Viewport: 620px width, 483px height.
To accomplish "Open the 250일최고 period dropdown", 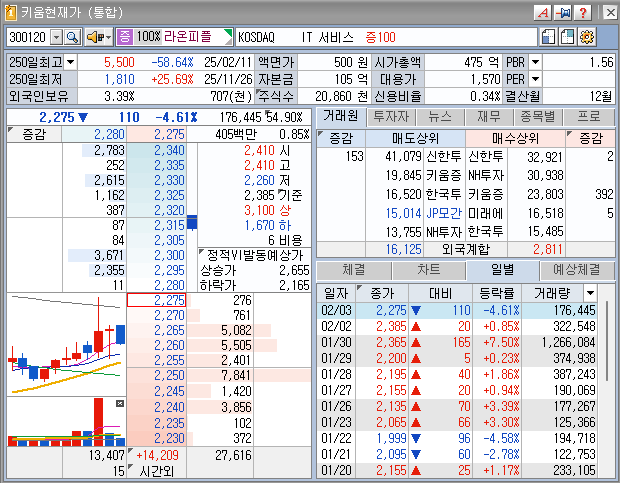I will tap(70, 62).
